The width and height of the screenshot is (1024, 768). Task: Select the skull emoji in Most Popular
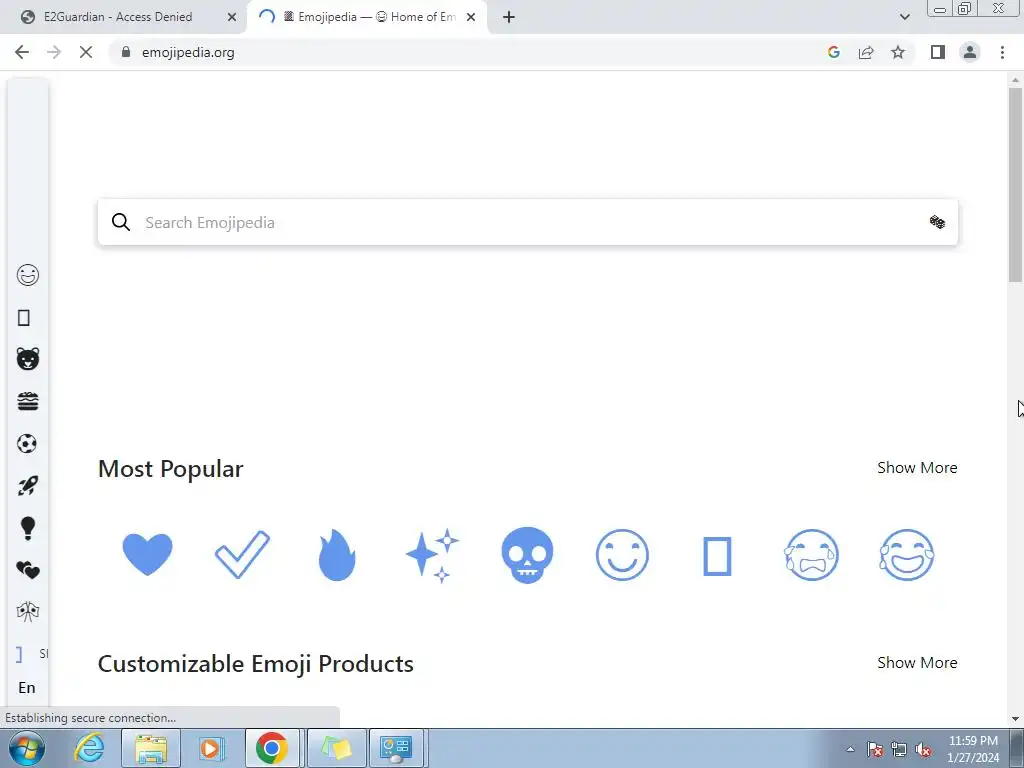click(527, 555)
